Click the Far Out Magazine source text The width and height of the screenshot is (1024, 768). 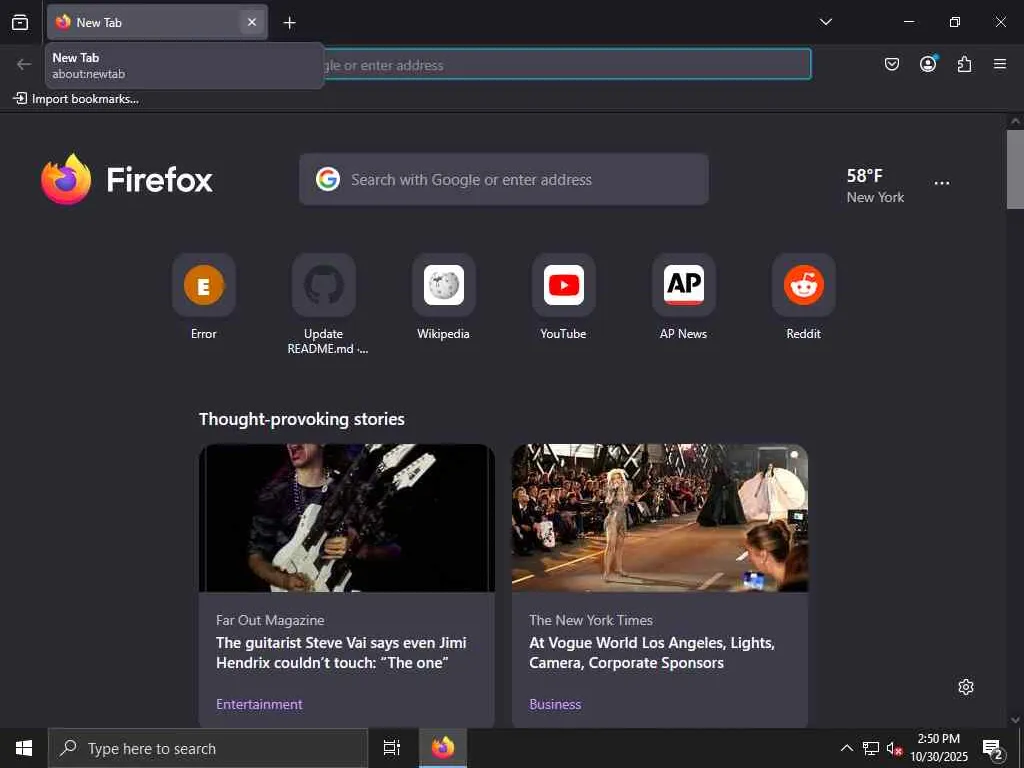pos(270,620)
